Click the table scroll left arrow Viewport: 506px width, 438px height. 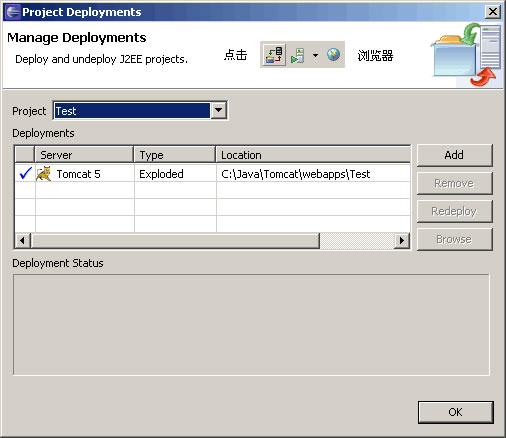coord(23,240)
